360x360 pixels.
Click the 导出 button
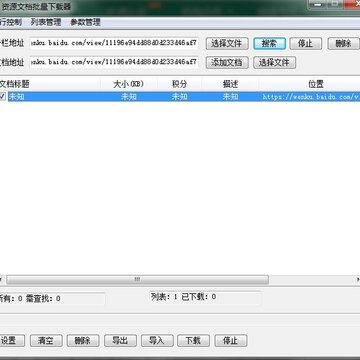point(120,341)
